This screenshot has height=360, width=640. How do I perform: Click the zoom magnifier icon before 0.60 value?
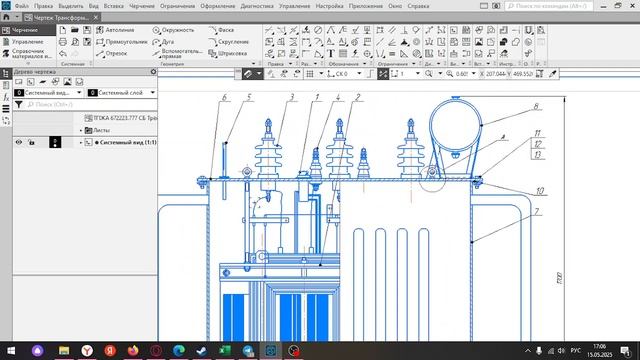(x=449, y=74)
